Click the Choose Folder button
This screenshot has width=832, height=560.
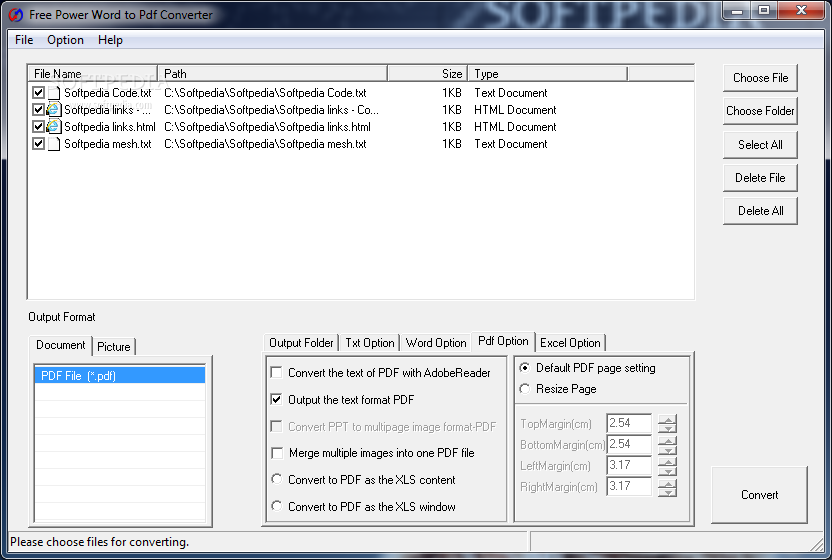[760, 111]
